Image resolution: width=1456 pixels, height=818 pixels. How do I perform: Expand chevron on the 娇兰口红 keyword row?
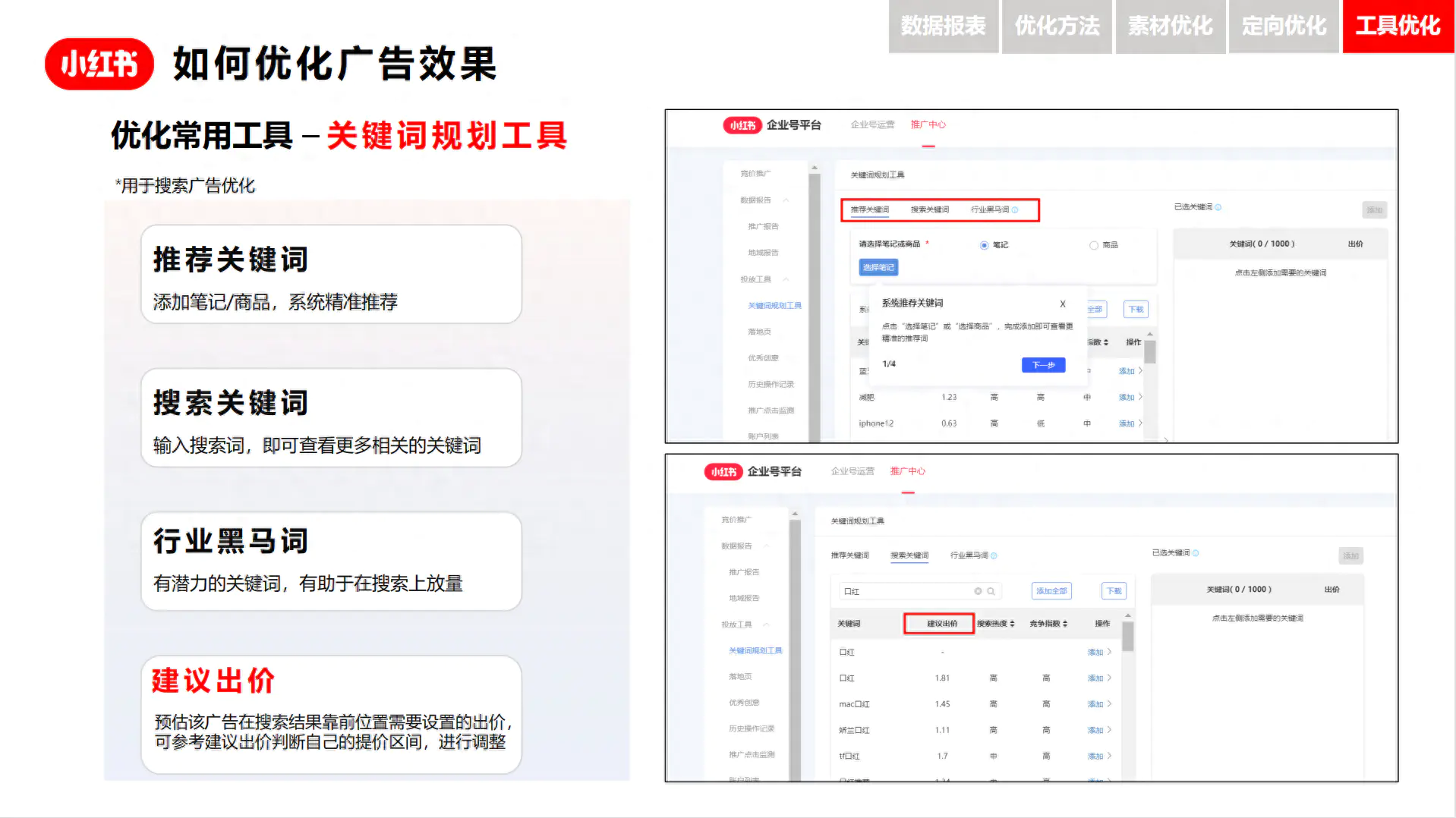(x=1109, y=730)
